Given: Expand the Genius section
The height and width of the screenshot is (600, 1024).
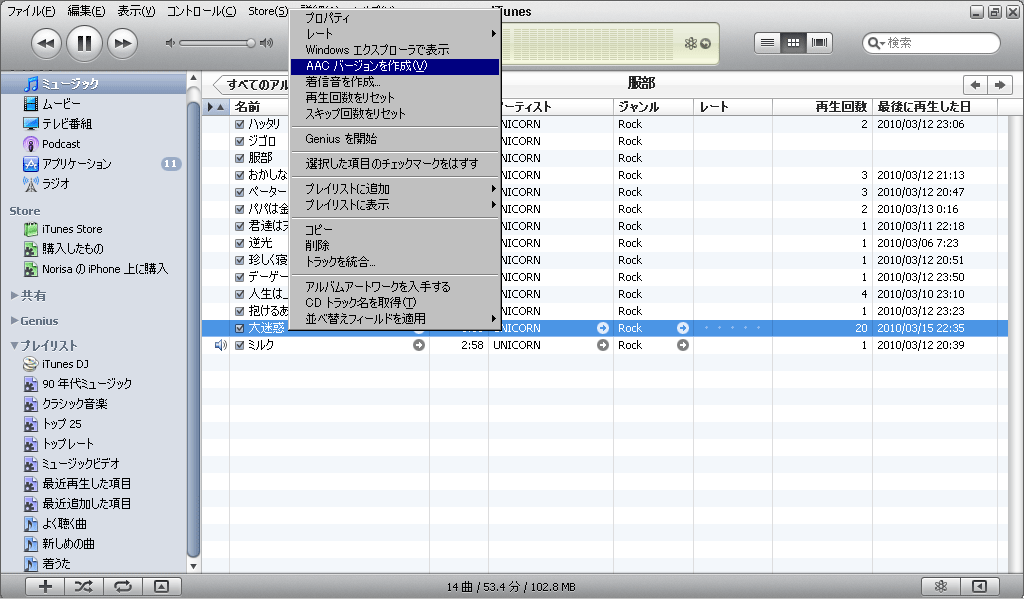Looking at the screenshot, I should (14, 321).
